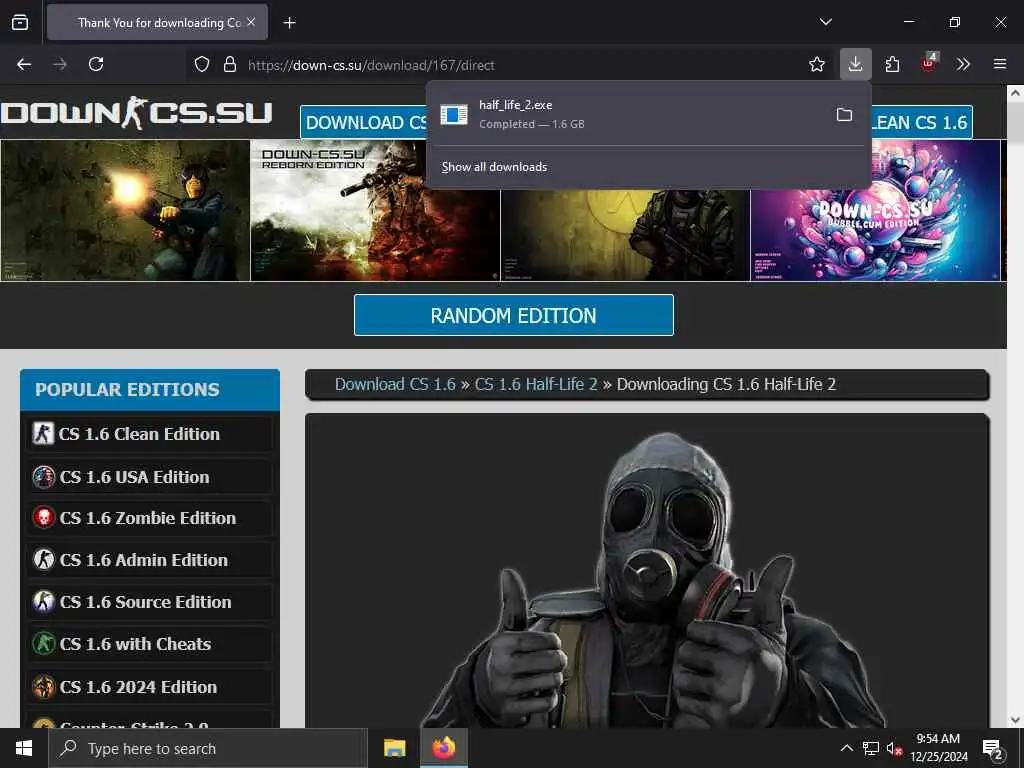Click USA Edition sidebar icon
This screenshot has height=768, width=1024.
[43, 477]
